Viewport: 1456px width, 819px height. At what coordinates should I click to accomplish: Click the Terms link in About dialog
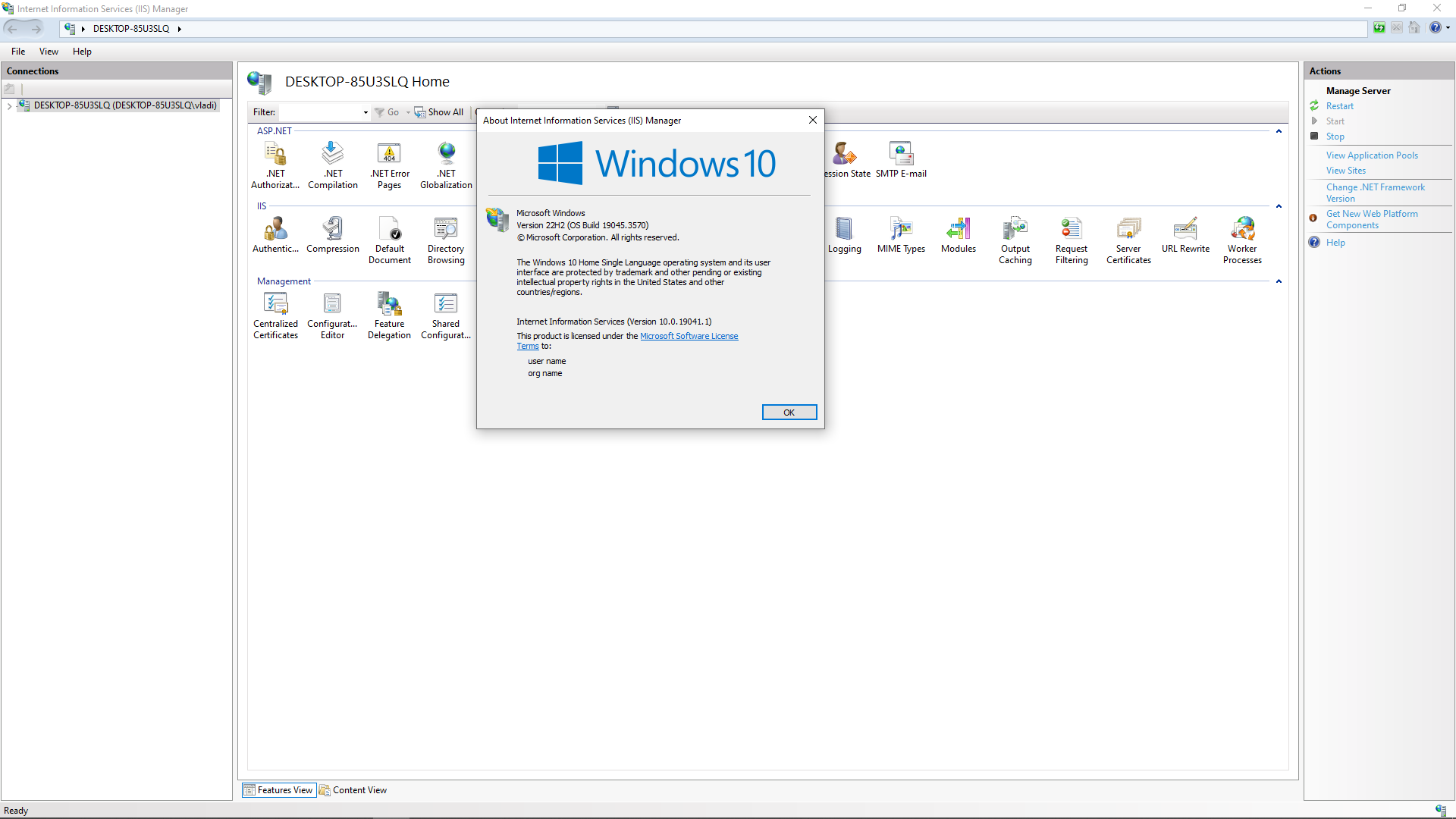(x=527, y=346)
